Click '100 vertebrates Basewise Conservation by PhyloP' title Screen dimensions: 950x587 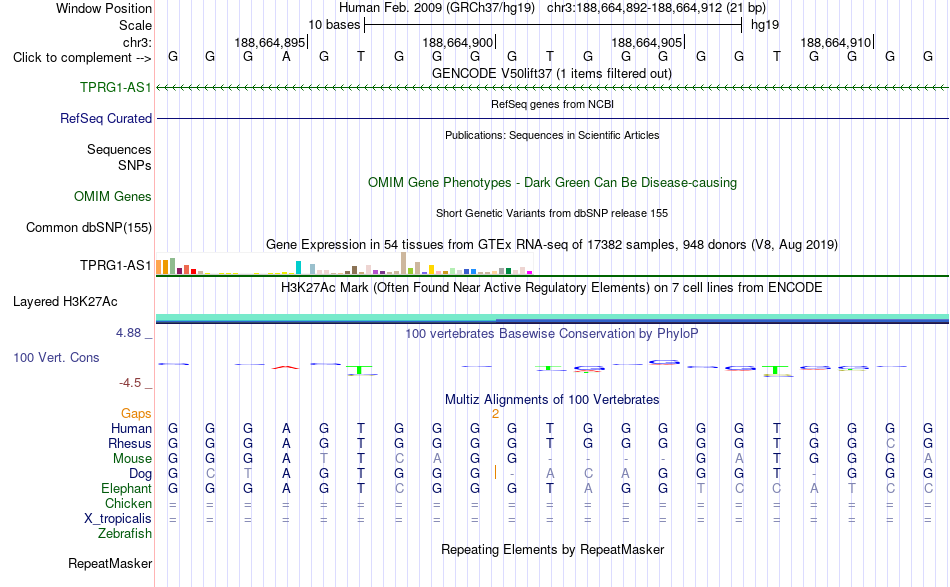pyautogui.click(x=552, y=333)
